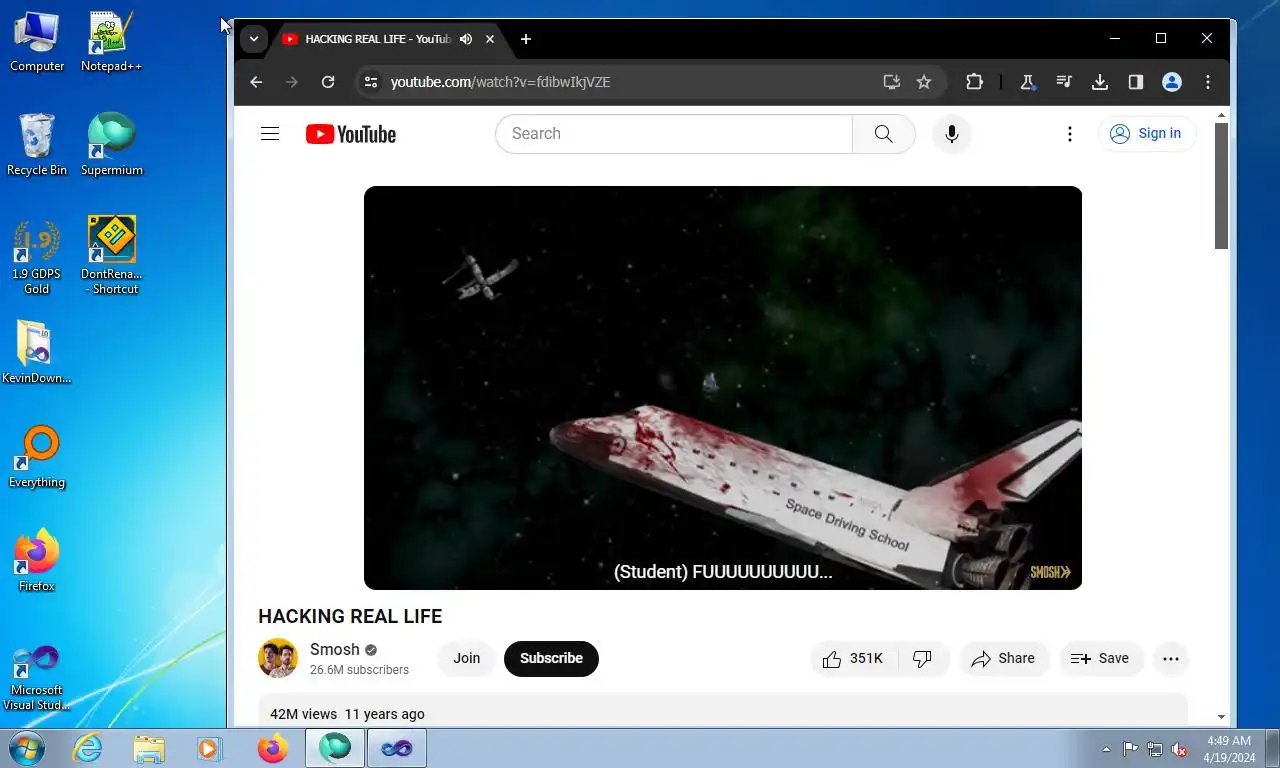This screenshot has height=768, width=1280.
Task: Open the muted volume tray icon
Action: (1179, 749)
